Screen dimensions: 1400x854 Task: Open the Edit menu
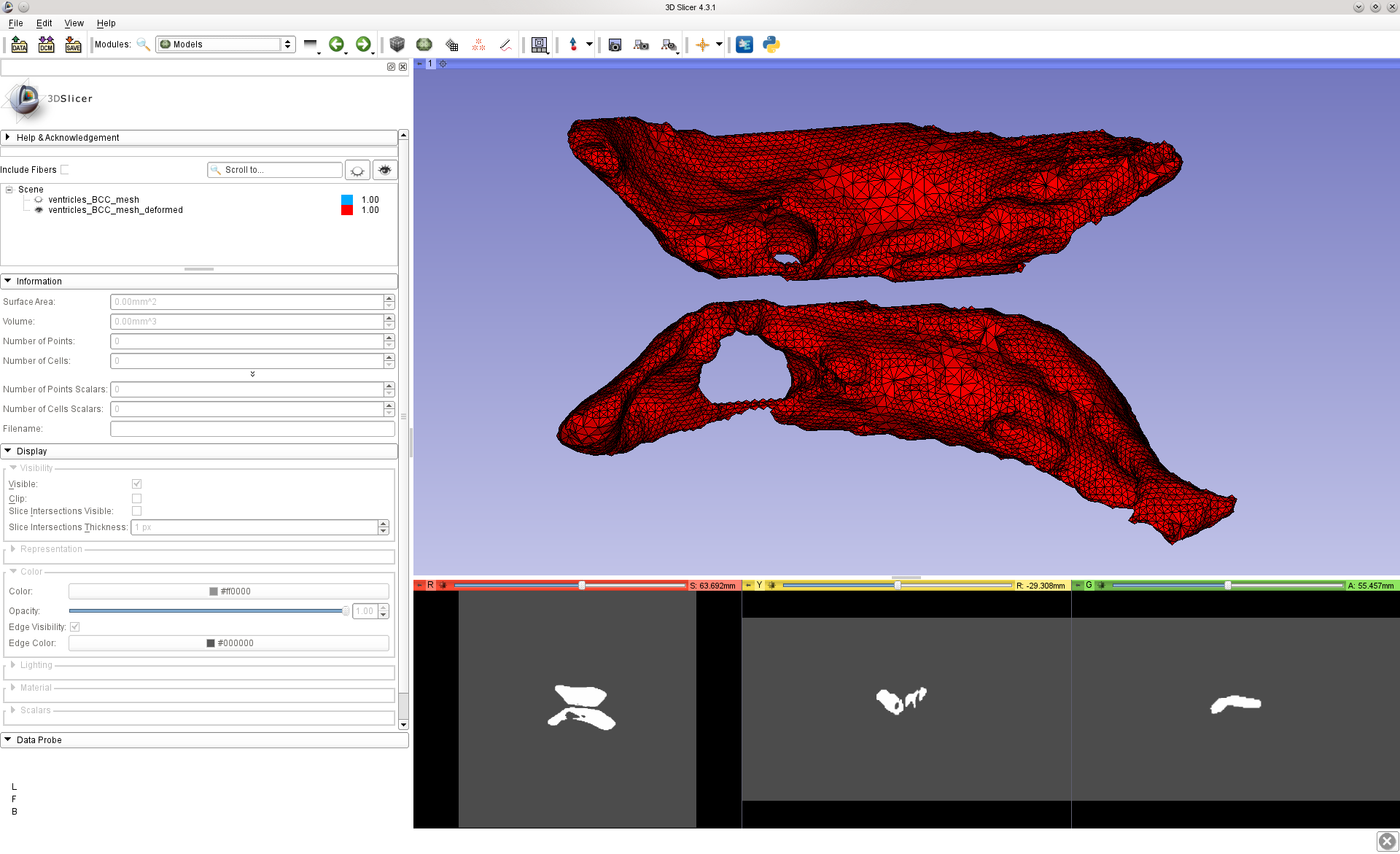(x=44, y=23)
